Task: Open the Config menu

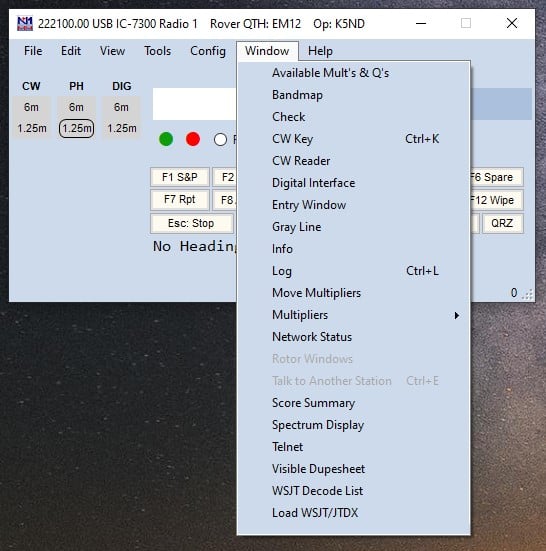Action: tap(208, 51)
